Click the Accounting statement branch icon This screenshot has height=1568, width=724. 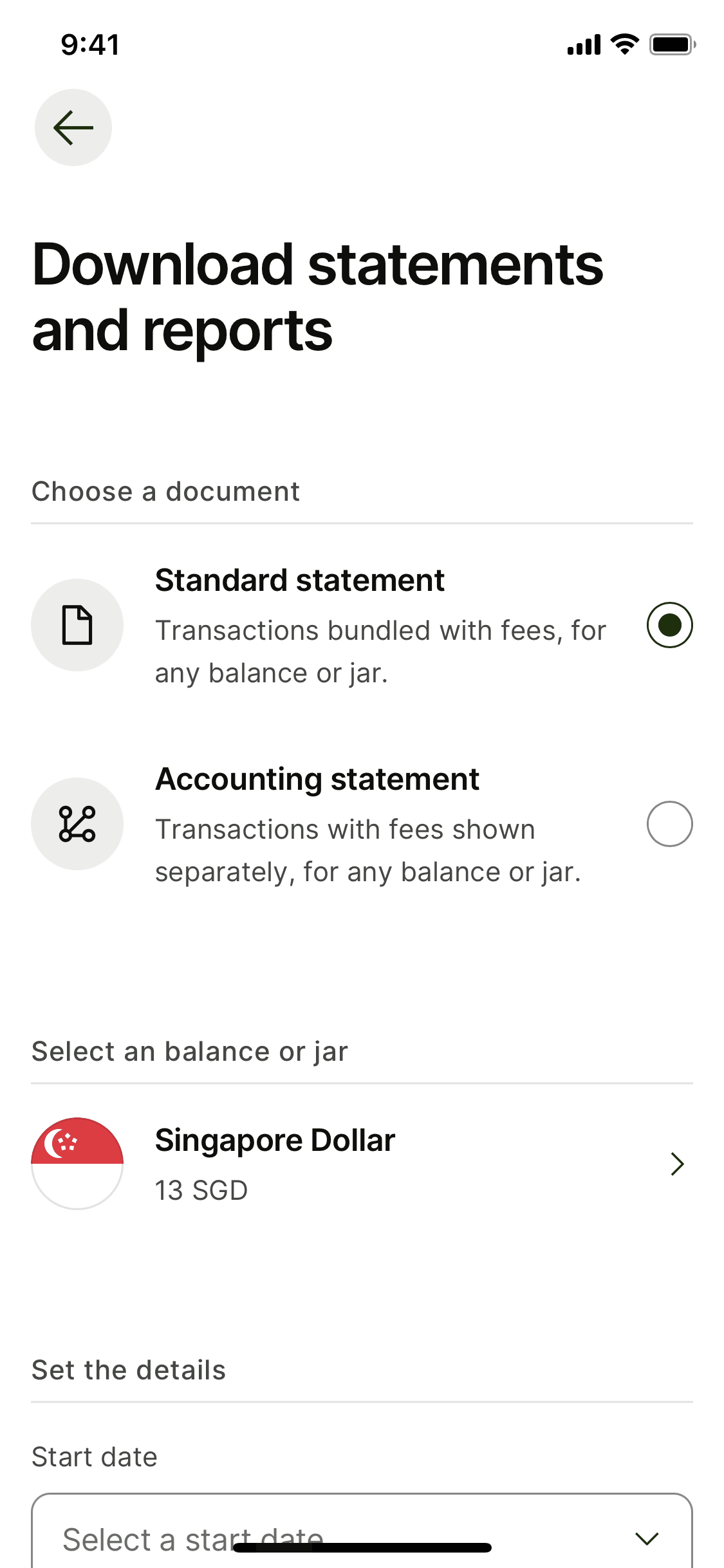tap(77, 824)
